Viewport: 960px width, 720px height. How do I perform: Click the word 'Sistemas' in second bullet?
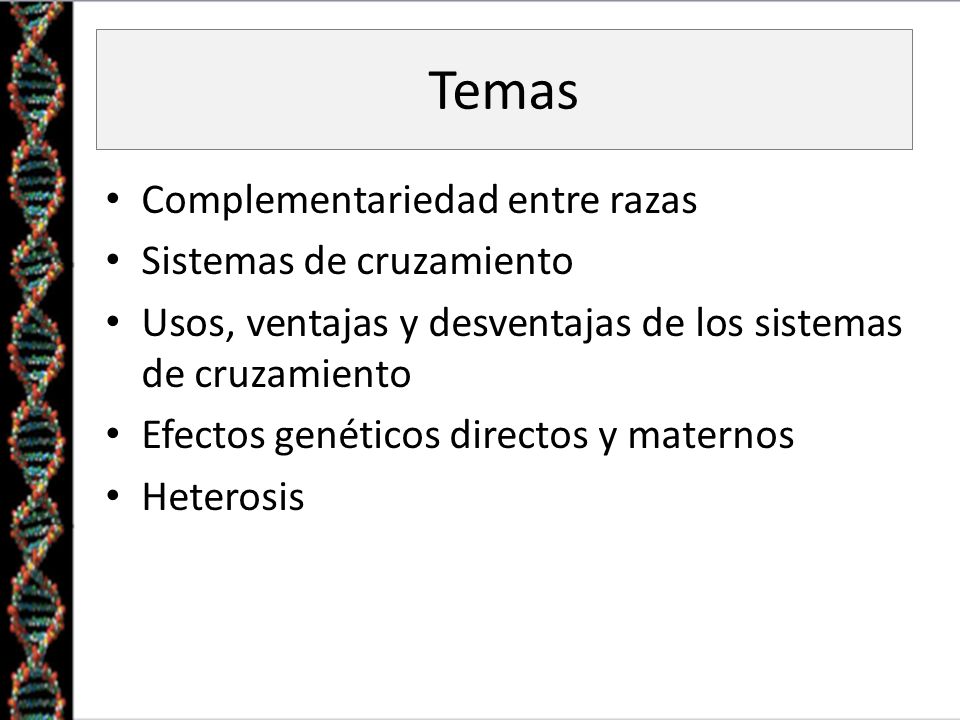(x=218, y=261)
